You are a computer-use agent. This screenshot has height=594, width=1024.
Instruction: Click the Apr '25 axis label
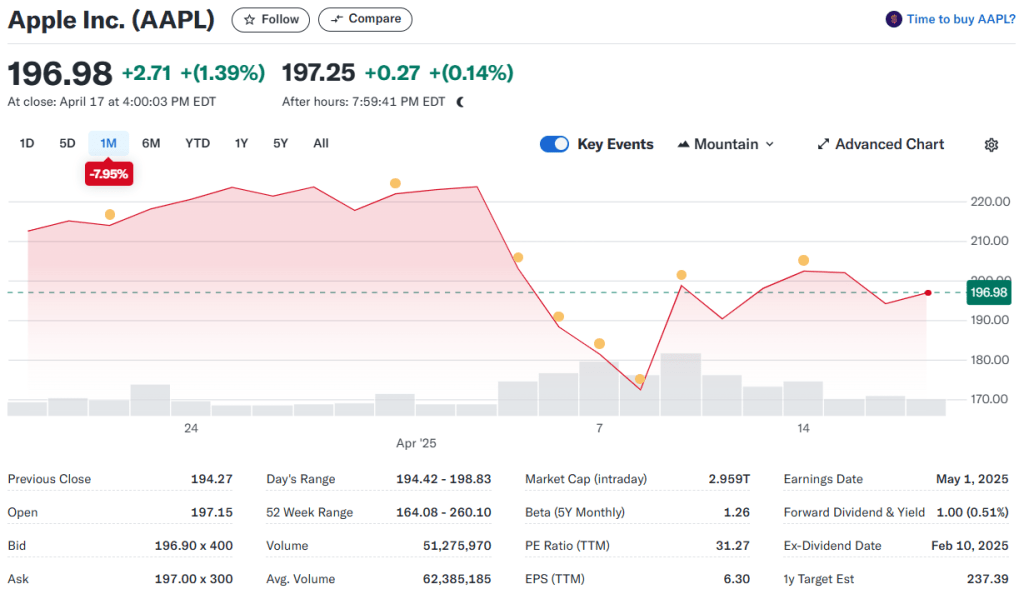416,443
